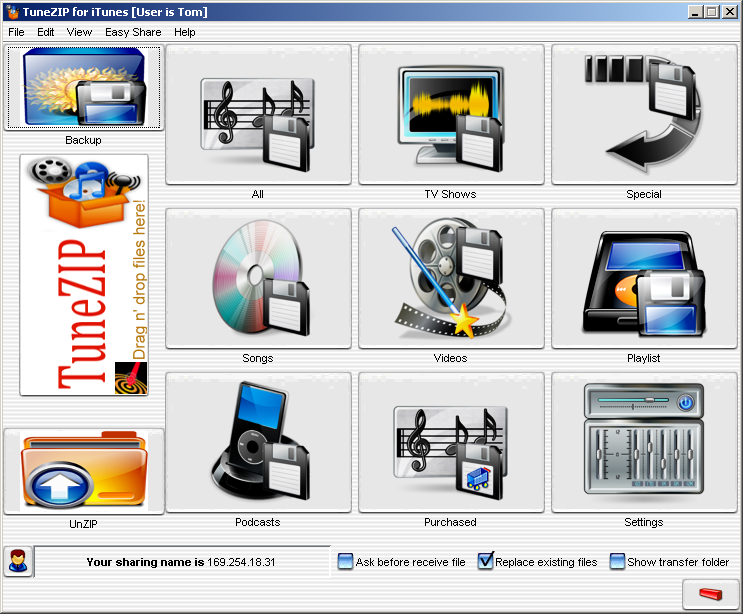Screen dimensions: 743x614
Task: Open the Backup function icon
Action: (x=84, y=88)
